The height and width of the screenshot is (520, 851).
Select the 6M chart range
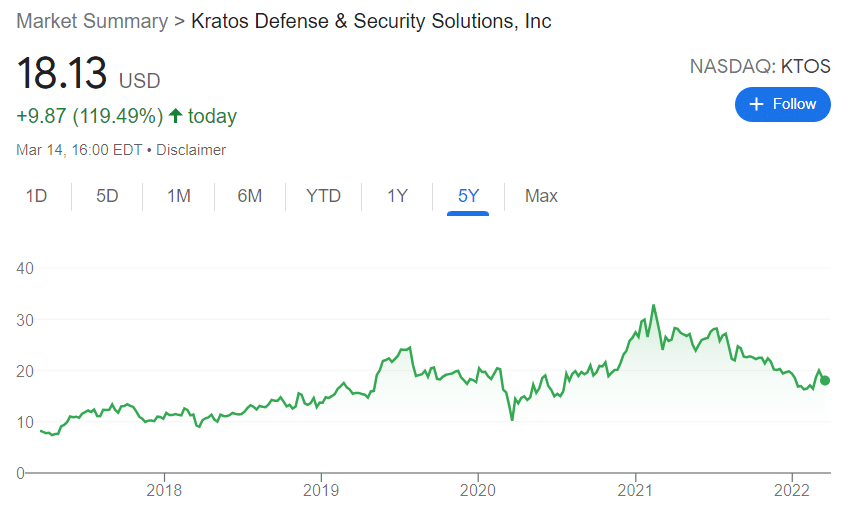(250, 196)
